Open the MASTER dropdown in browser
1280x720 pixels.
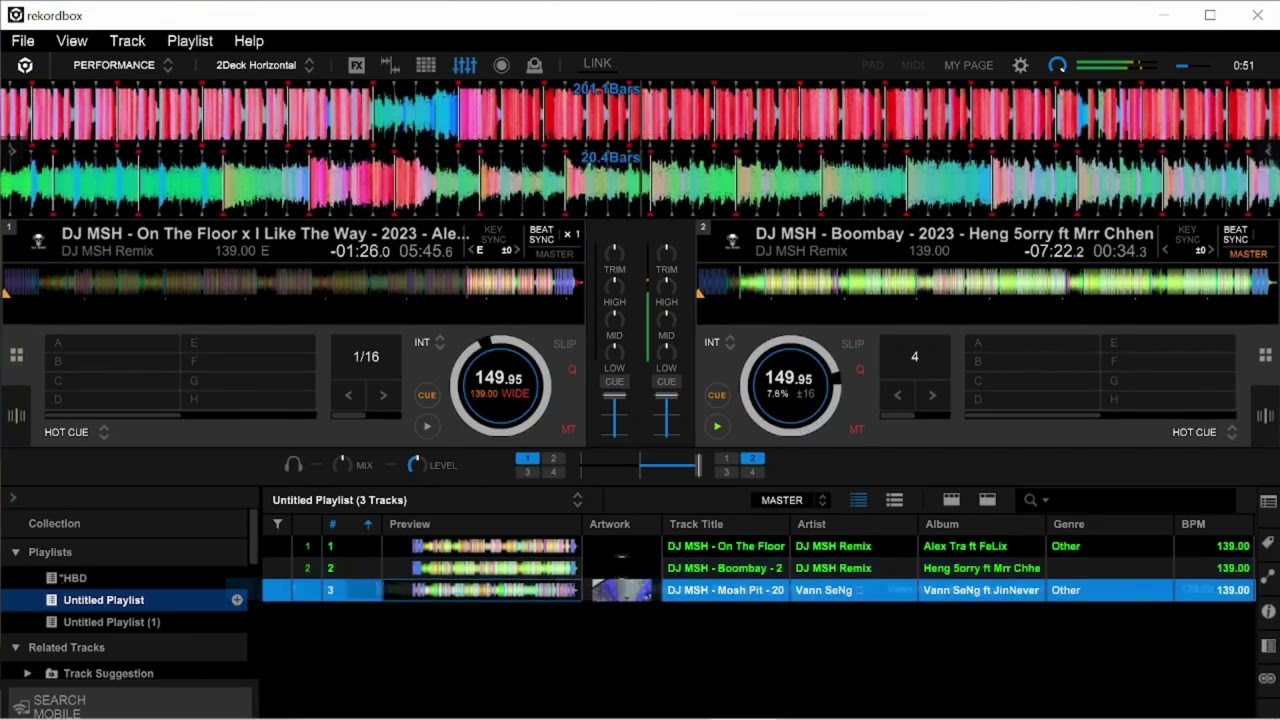(794, 500)
